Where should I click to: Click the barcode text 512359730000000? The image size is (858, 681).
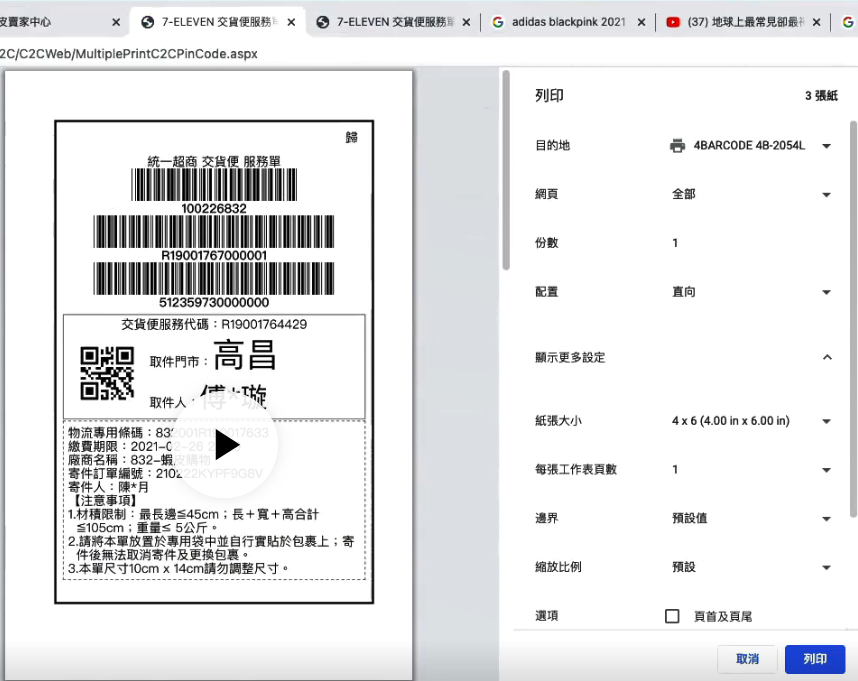pyautogui.click(x=214, y=302)
